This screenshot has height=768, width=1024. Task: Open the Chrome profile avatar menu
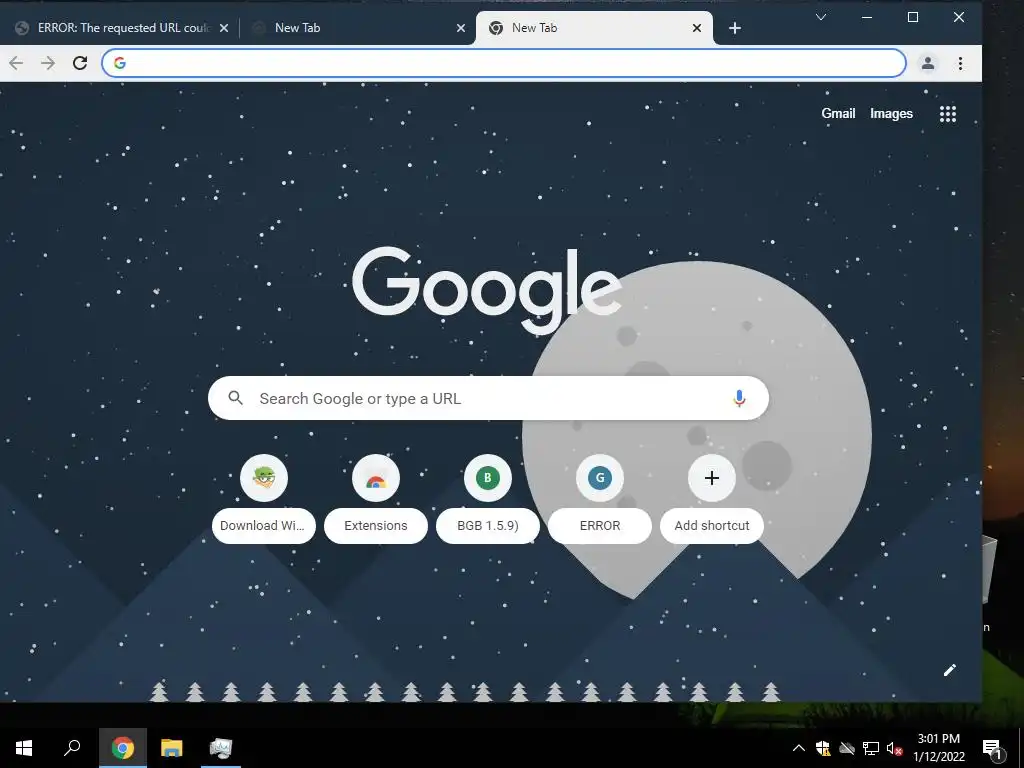[927, 63]
